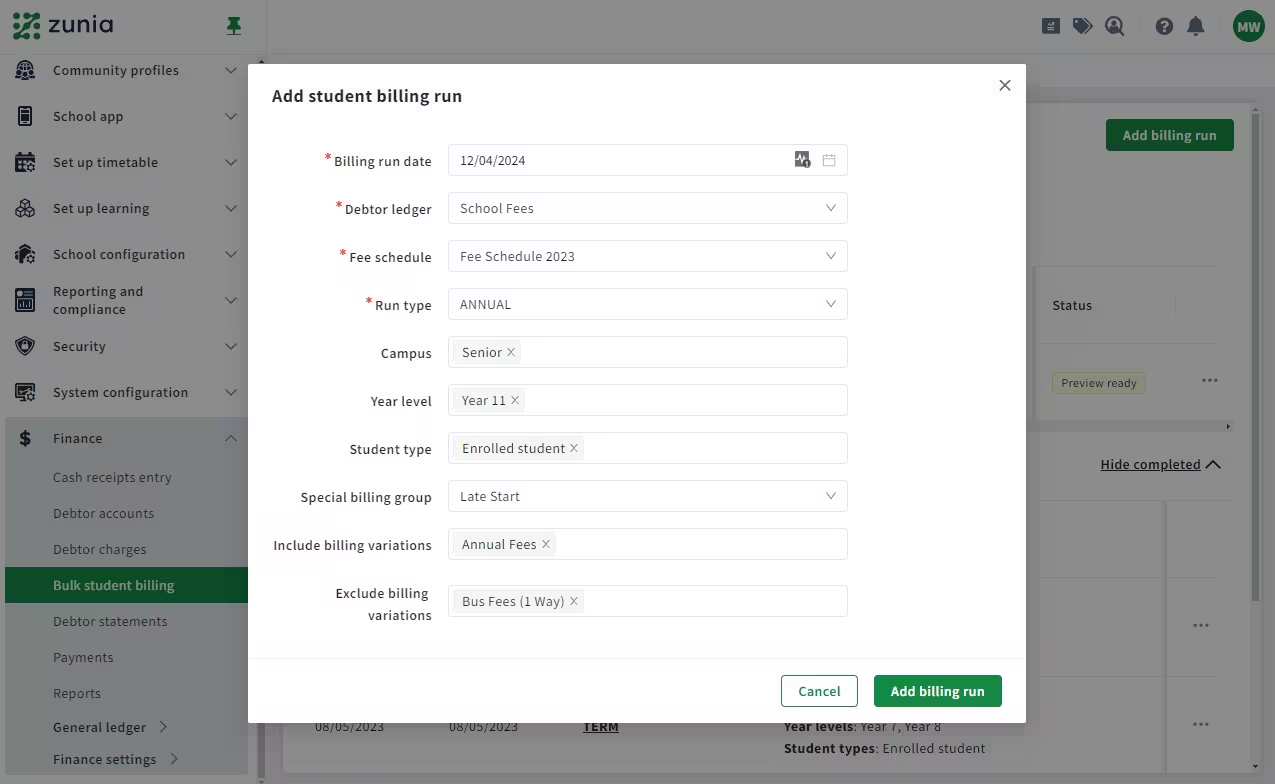Click the School configuration icon
The image size is (1275, 784).
(25, 254)
